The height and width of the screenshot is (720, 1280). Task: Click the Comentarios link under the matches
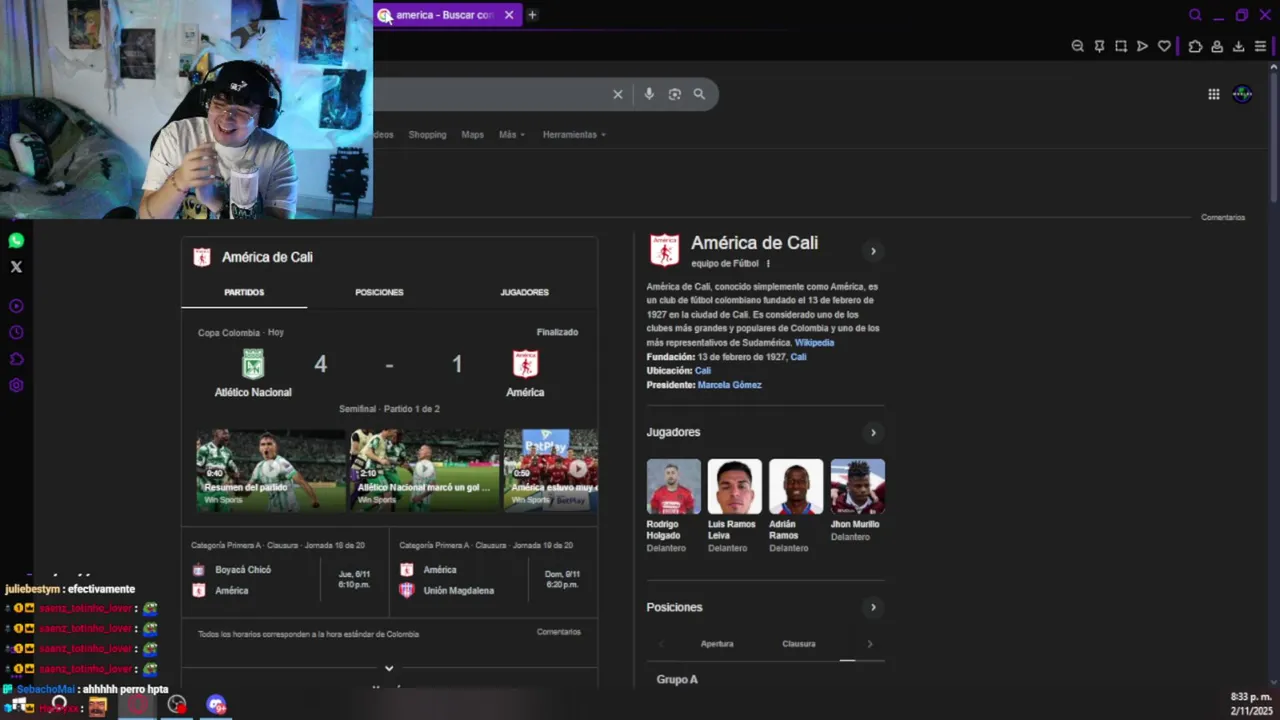coord(558,632)
